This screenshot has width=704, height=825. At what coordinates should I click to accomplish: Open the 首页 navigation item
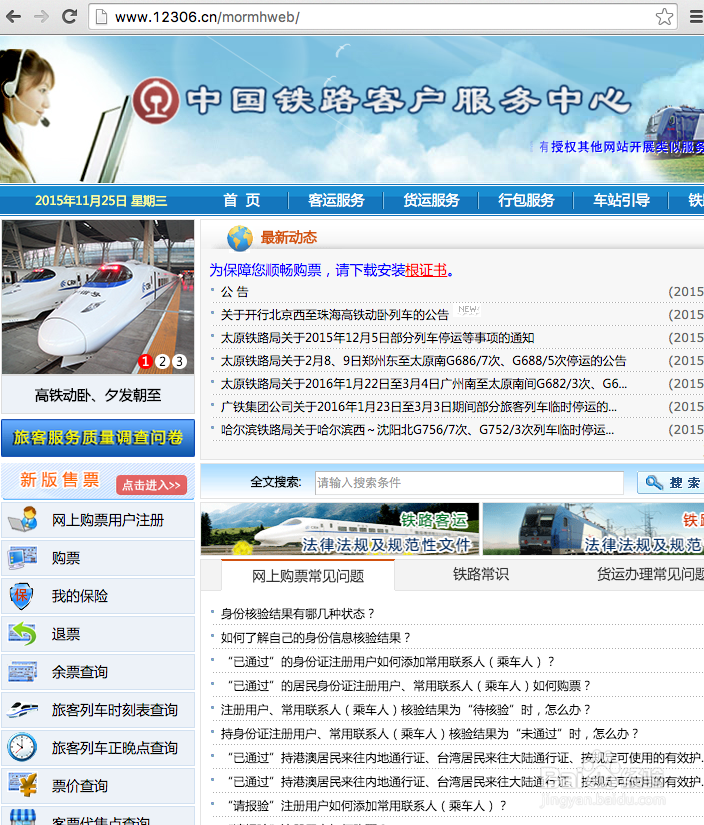point(242,200)
